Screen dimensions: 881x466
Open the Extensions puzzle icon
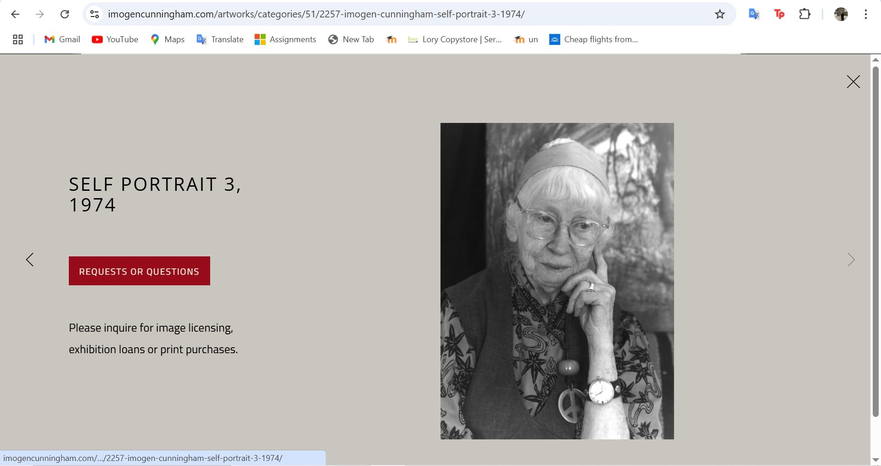(804, 14)
